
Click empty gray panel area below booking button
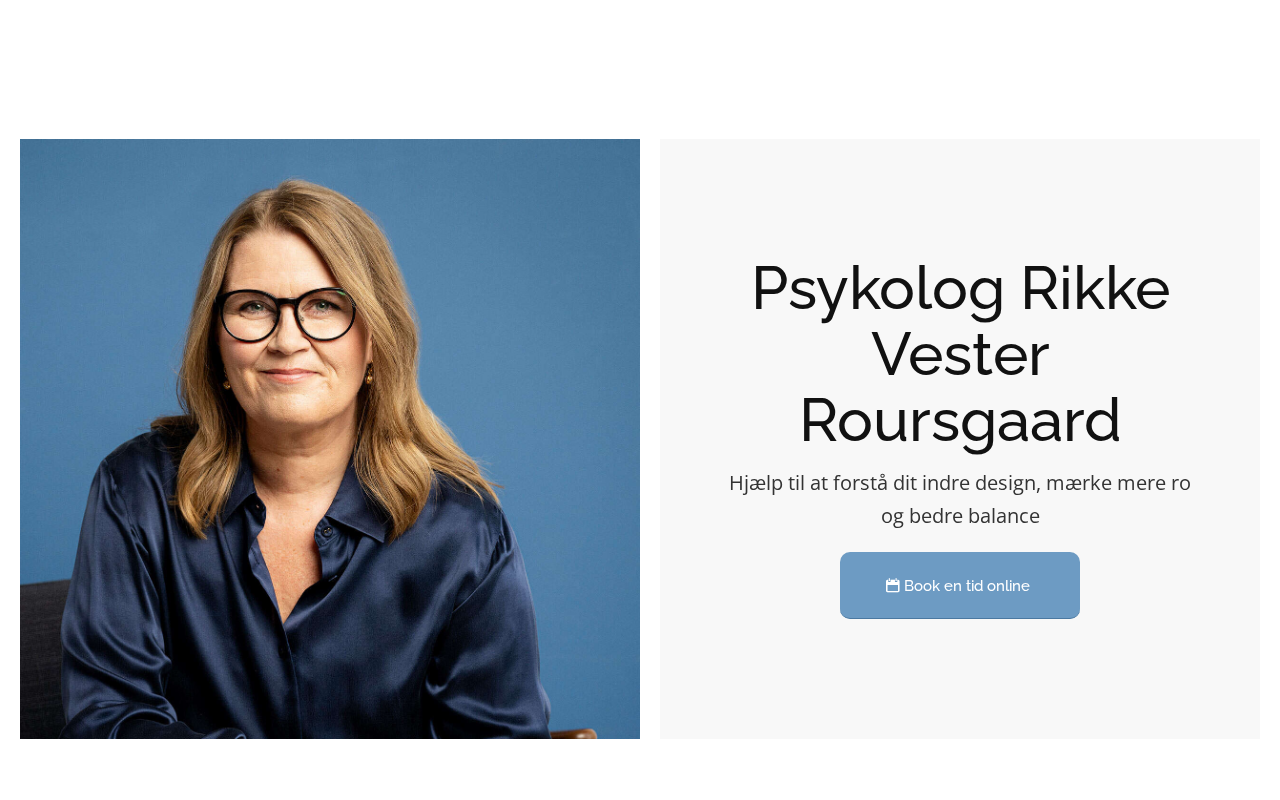coord(960,680)
